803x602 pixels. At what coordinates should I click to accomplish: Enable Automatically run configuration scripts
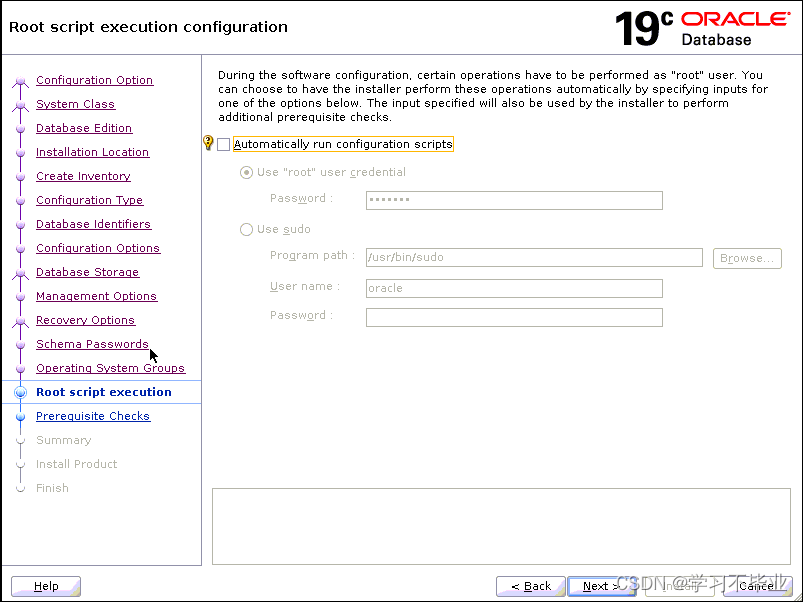point(224,143)
